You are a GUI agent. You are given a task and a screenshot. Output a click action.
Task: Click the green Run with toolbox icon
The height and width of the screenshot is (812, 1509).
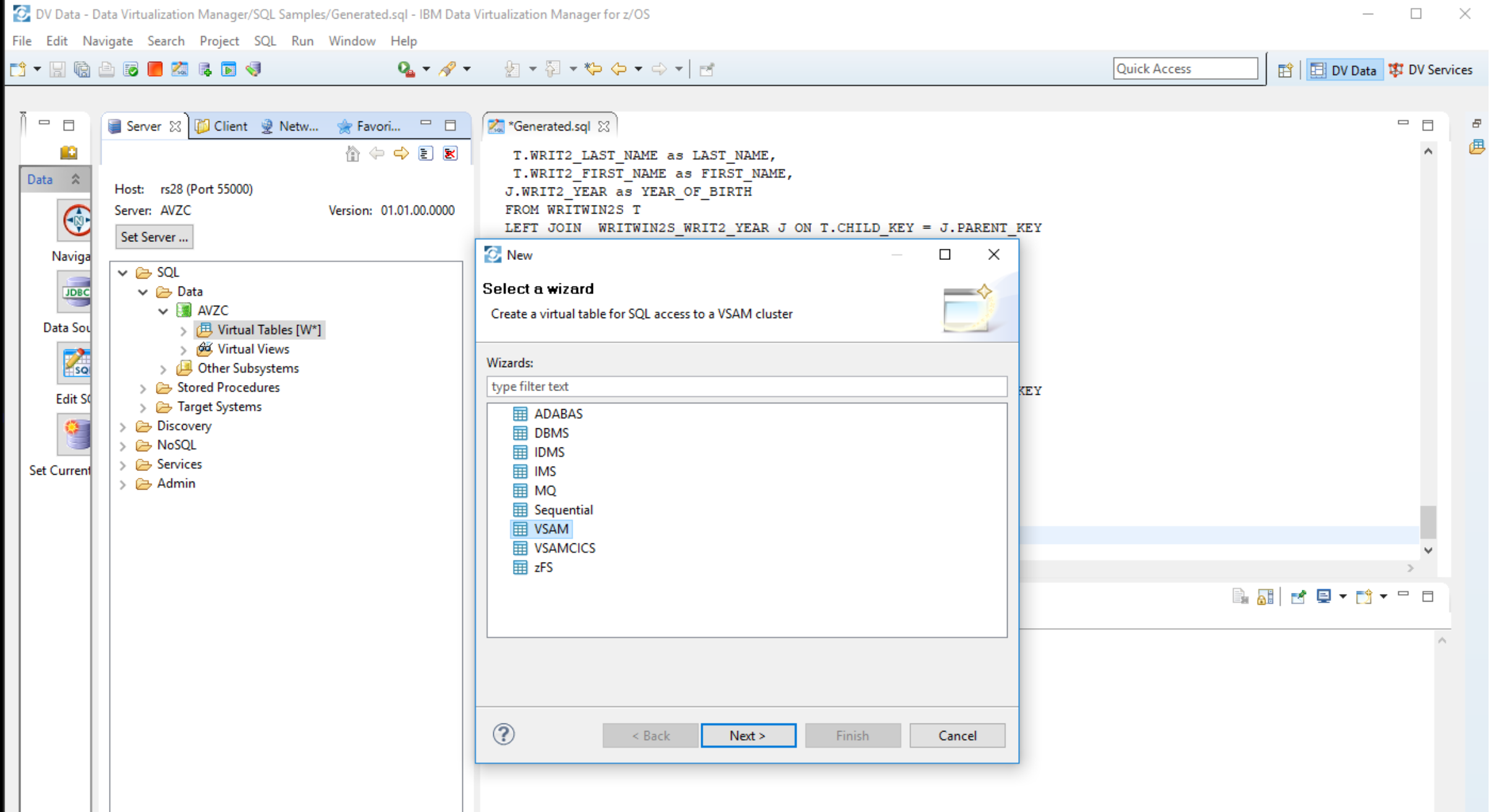click(406, 69)
